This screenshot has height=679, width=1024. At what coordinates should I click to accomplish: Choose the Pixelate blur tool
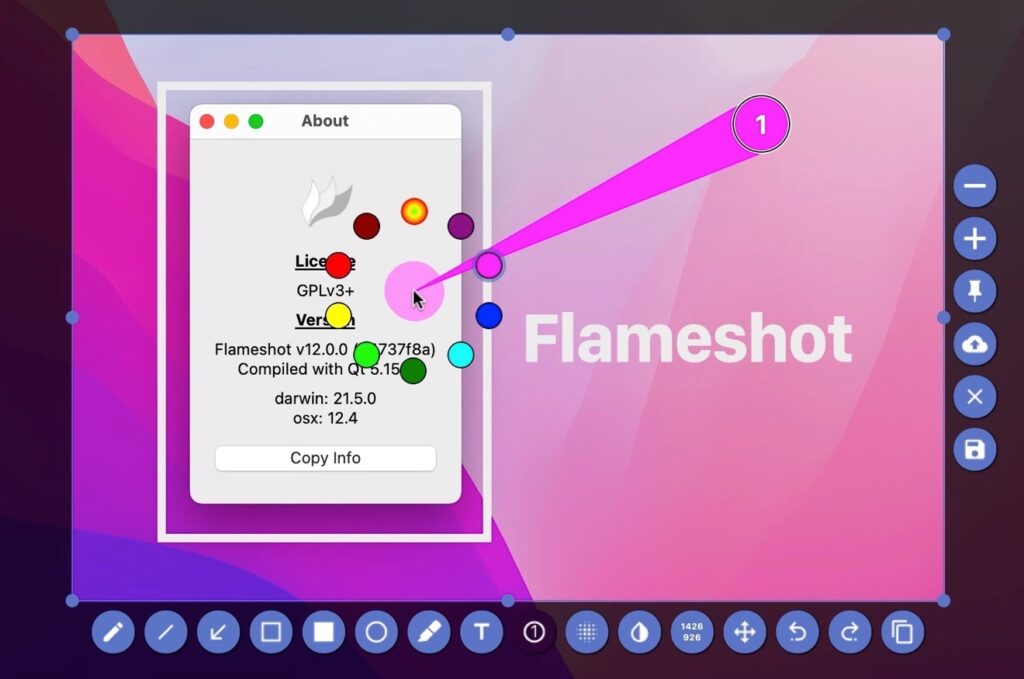click(587, 632)
